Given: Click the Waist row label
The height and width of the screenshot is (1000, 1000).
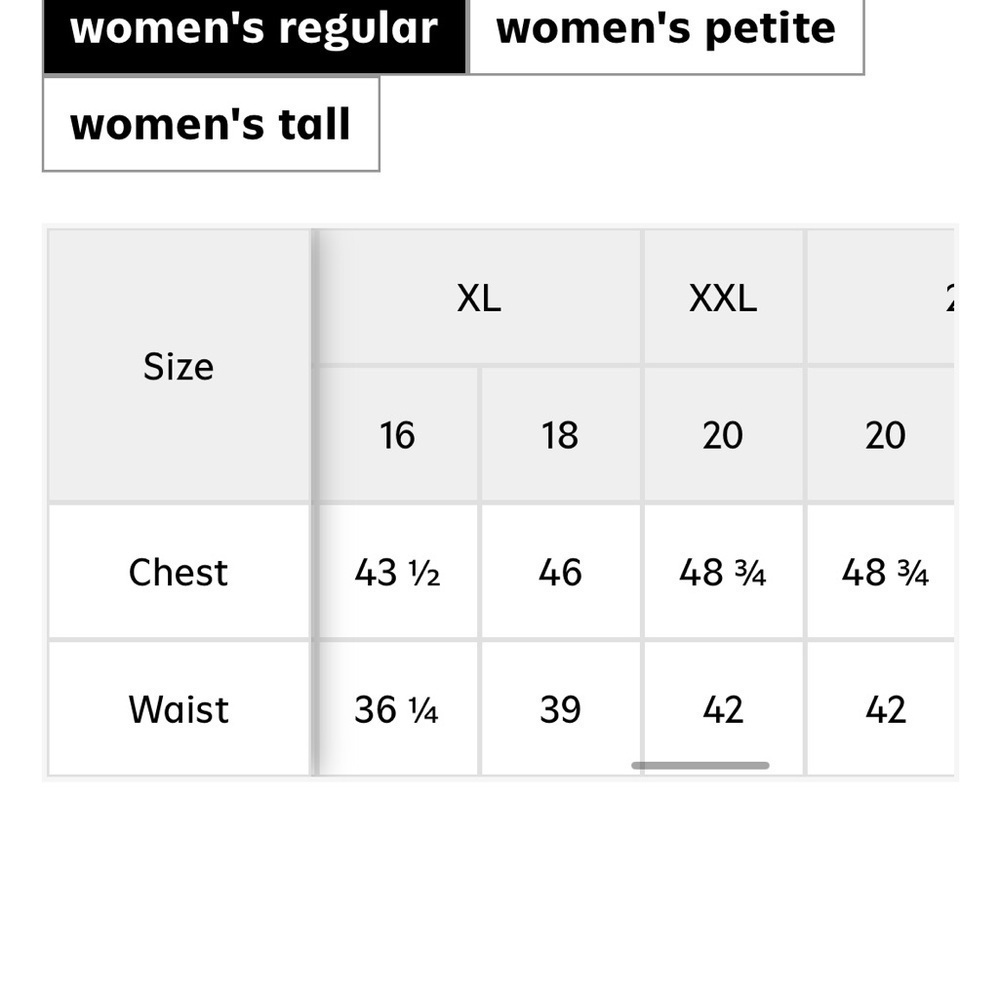Looking at the screenshot, I should coord(179,709).
